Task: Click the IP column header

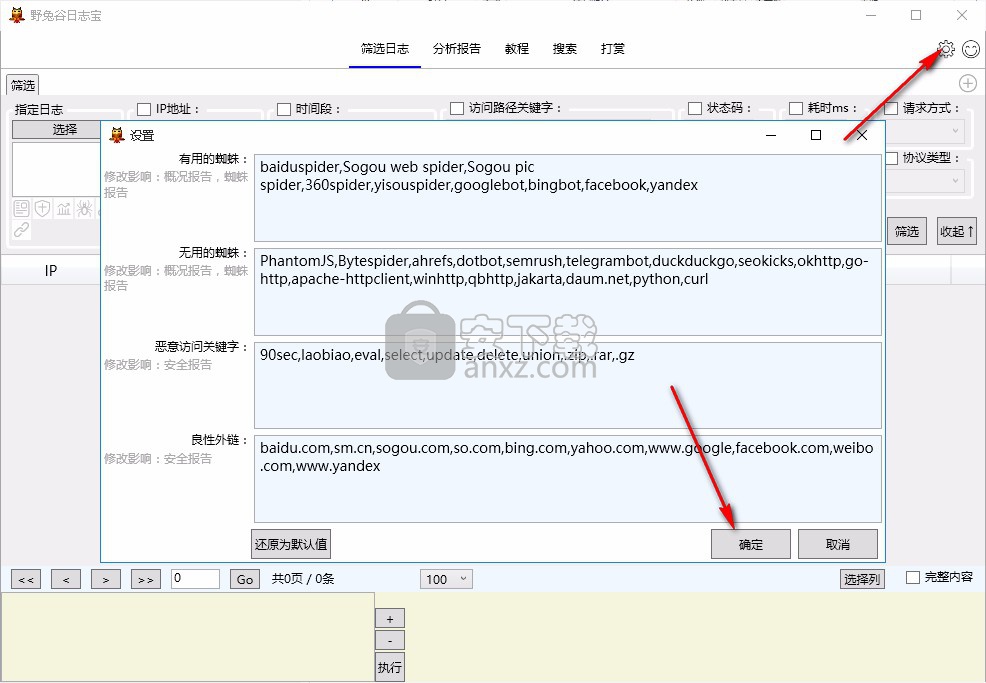Action: pyautogui.click(x=51, y=270)
